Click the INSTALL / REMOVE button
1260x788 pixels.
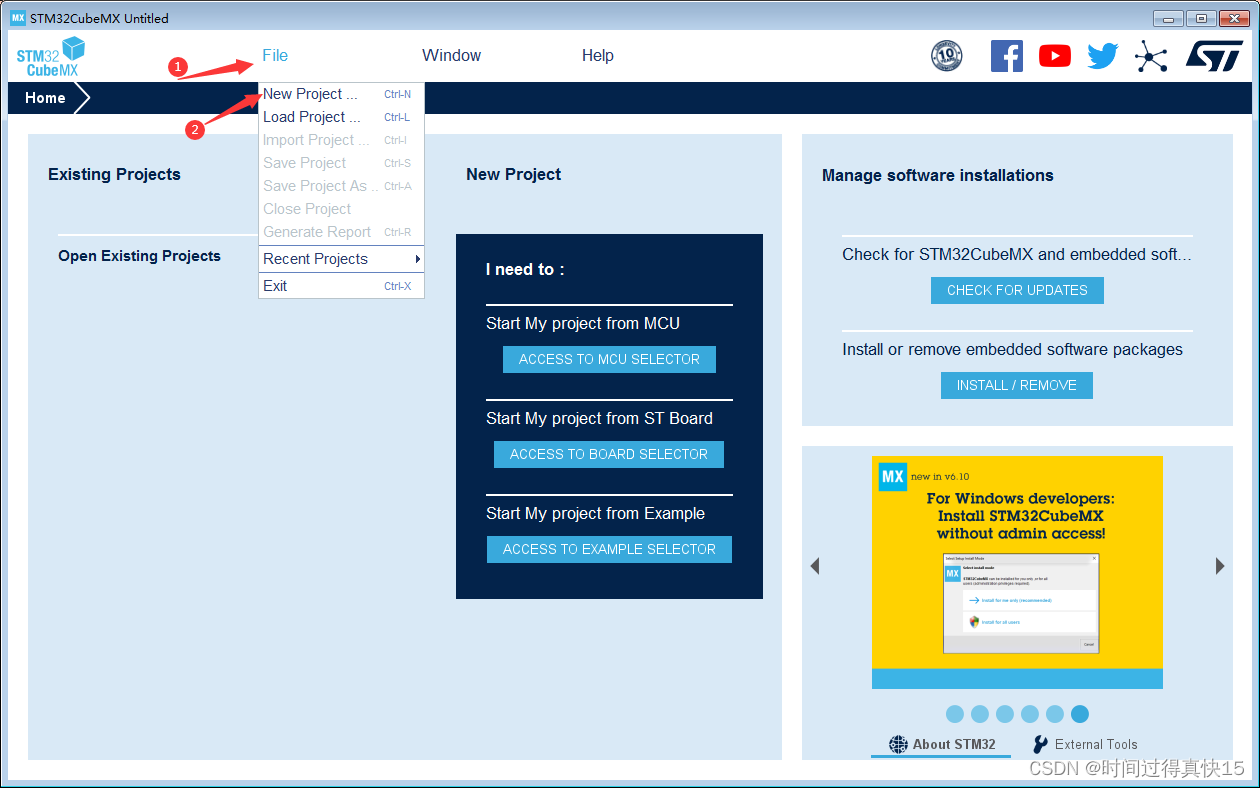(1017, 386)
